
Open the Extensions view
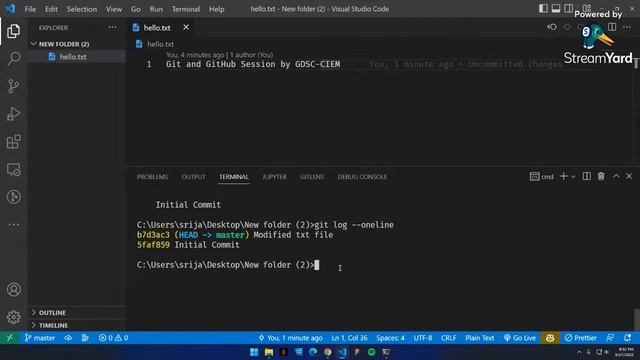click(x=13, y=142)
